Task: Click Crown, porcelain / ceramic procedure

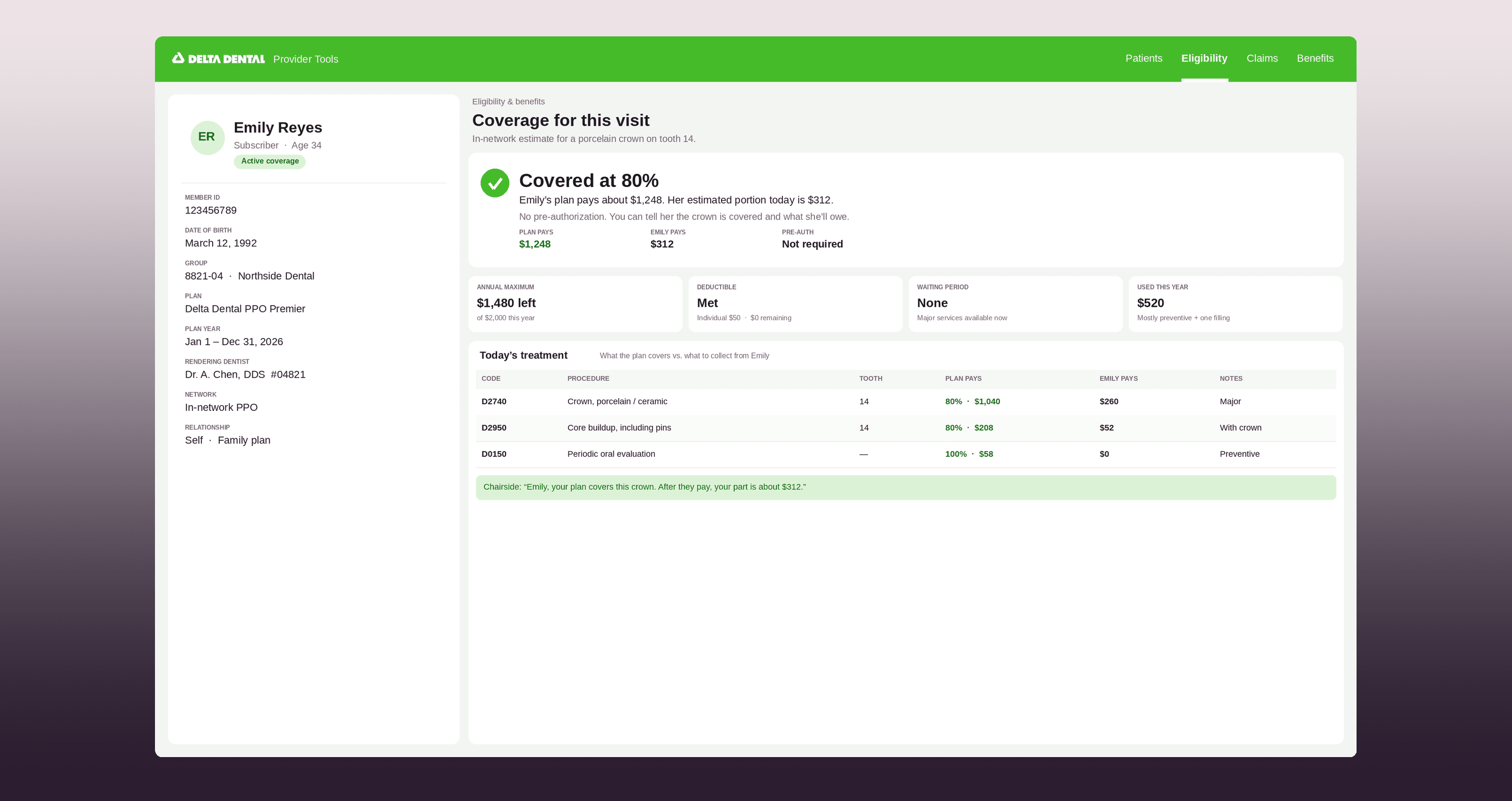Action: pos(617,401)
